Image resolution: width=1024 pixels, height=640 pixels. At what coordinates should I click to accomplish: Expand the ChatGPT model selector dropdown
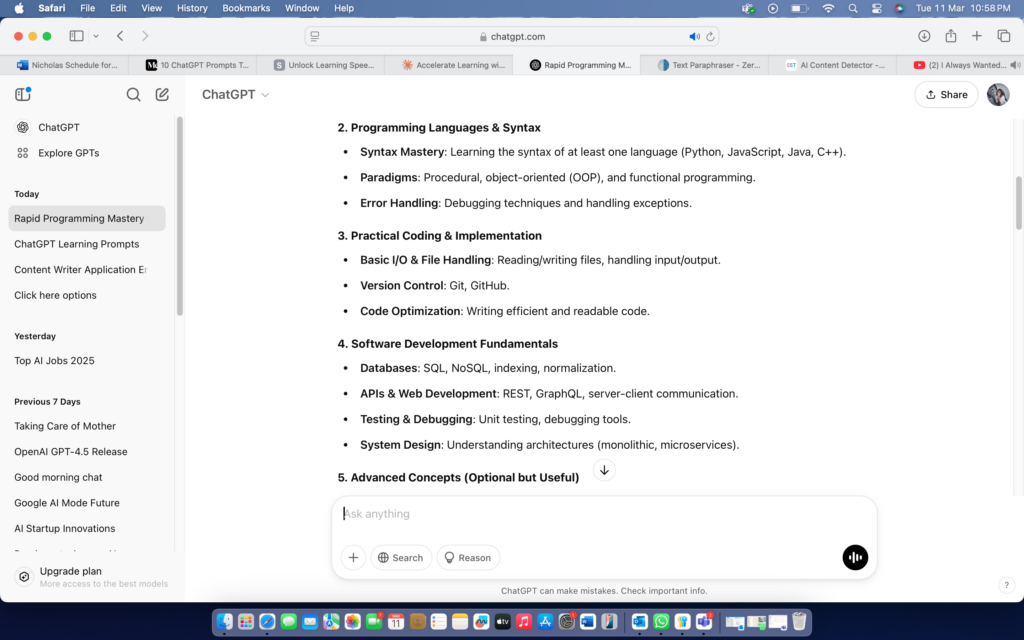(236, 95)
